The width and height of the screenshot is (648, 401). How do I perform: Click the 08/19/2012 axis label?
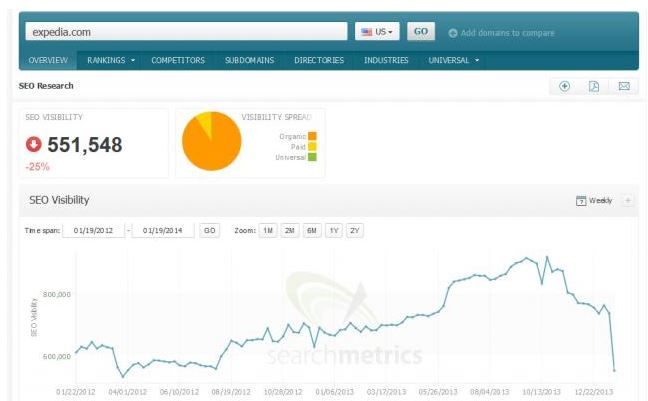coord(231,391)
